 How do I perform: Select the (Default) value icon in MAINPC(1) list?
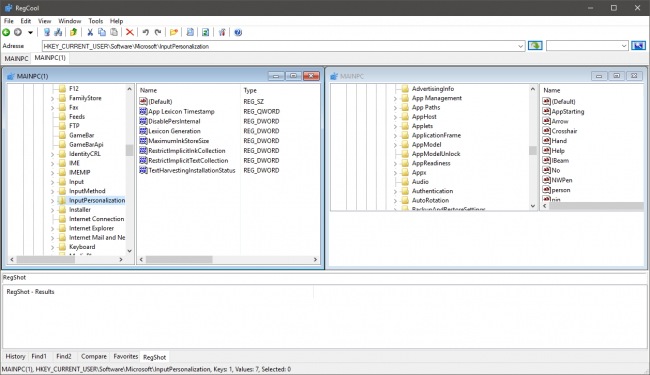143,101
